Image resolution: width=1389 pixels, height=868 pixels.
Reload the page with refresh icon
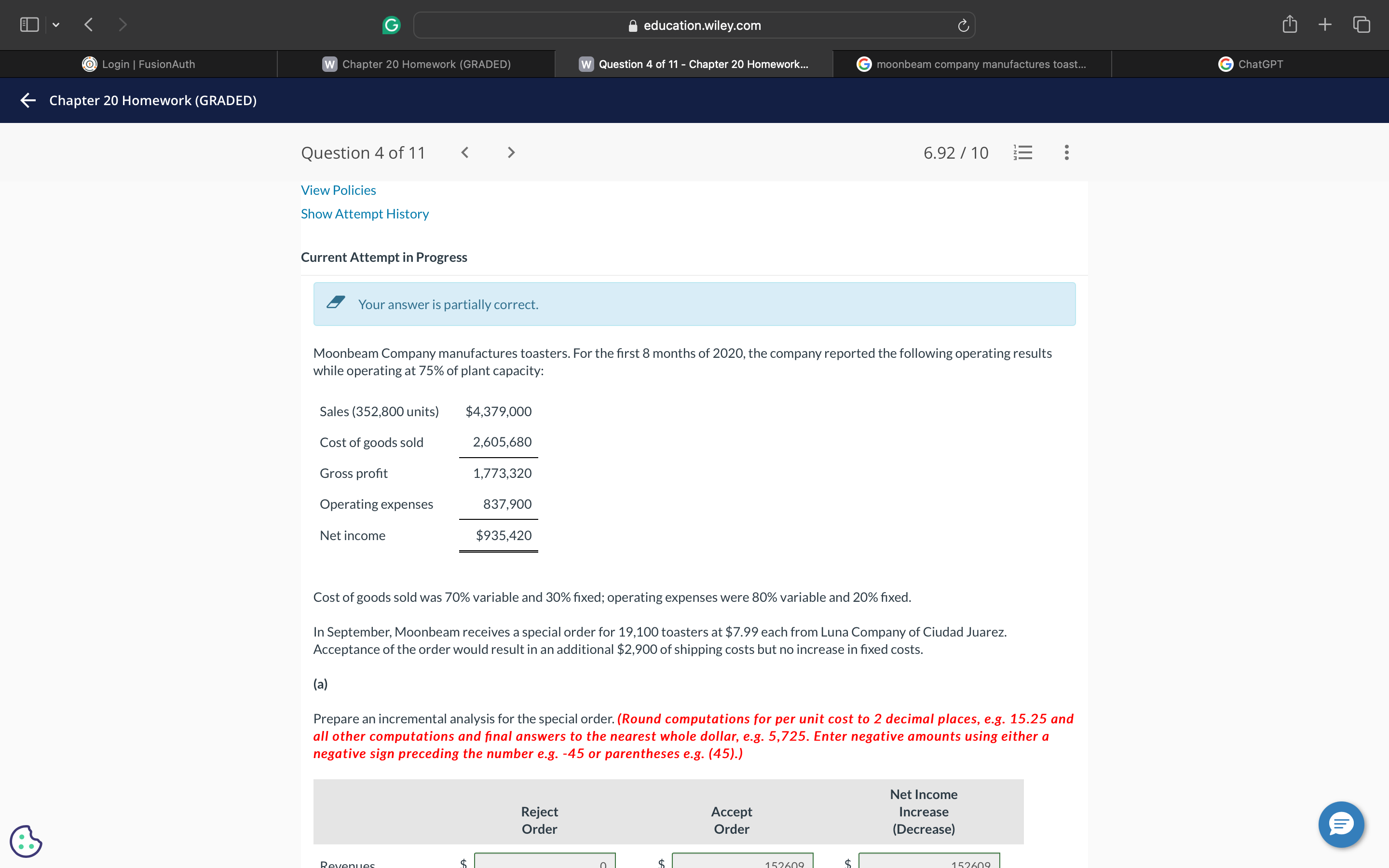coord(963,25)
